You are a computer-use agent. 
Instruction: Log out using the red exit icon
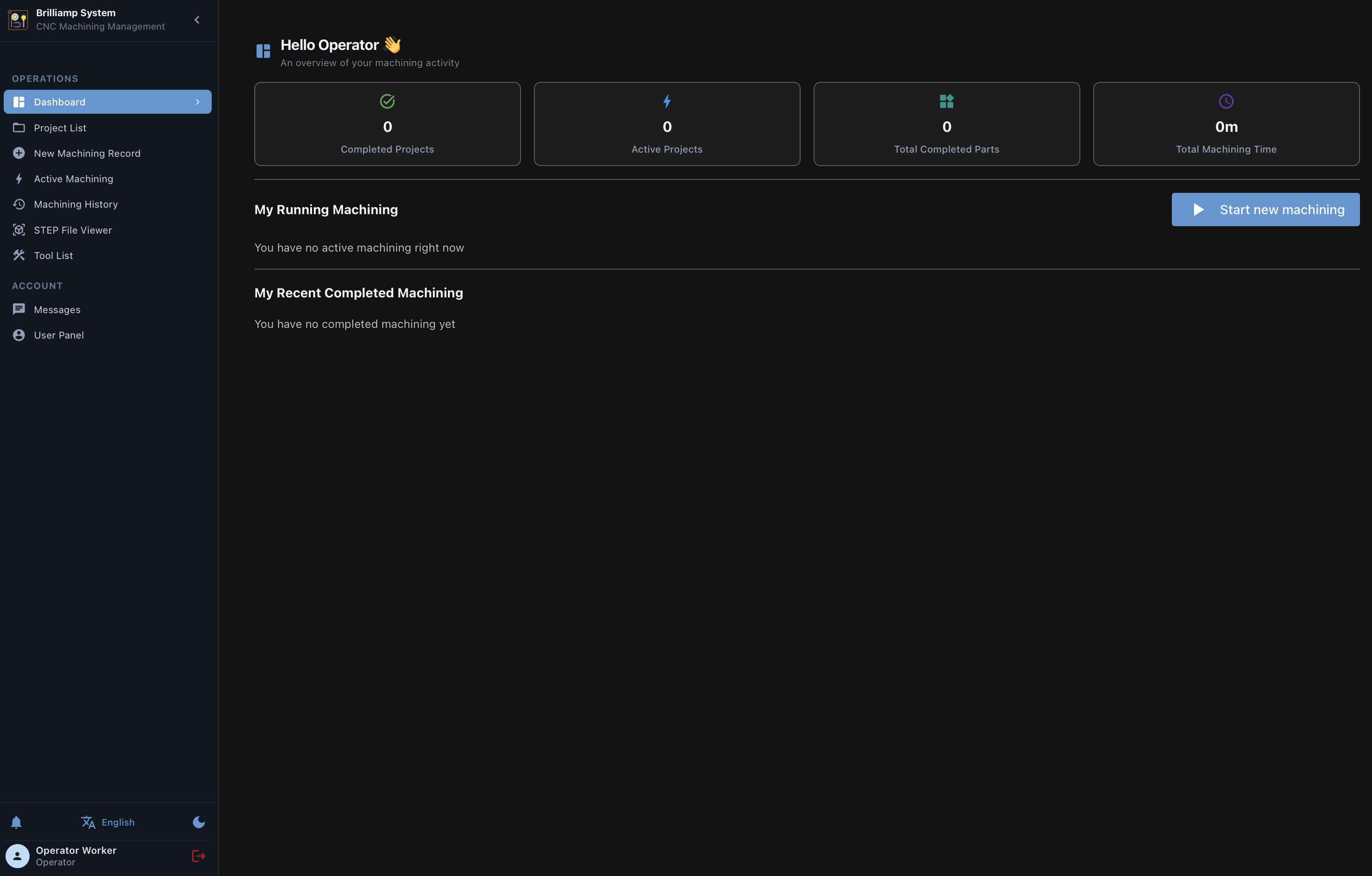click(198, 856)
